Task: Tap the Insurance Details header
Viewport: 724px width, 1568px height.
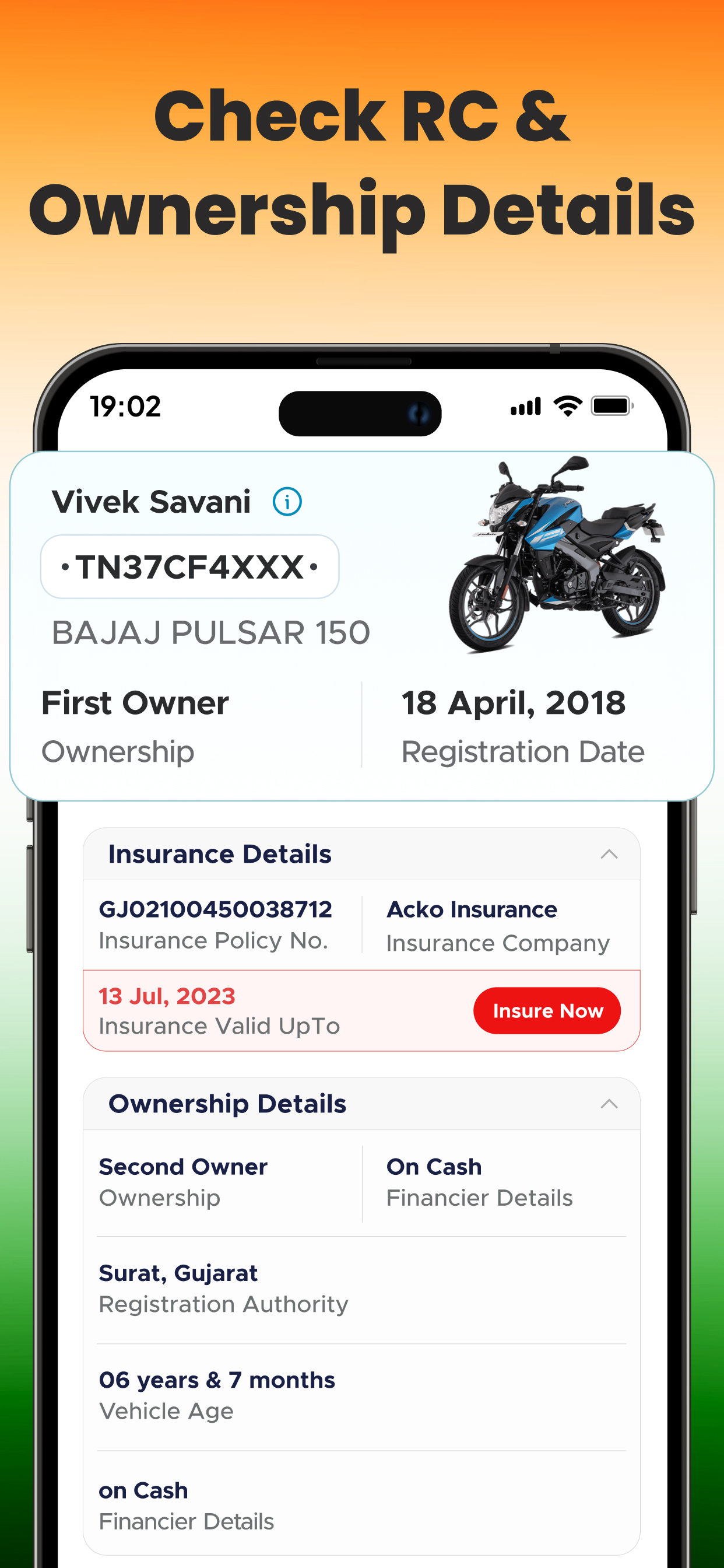Action: 361,854
